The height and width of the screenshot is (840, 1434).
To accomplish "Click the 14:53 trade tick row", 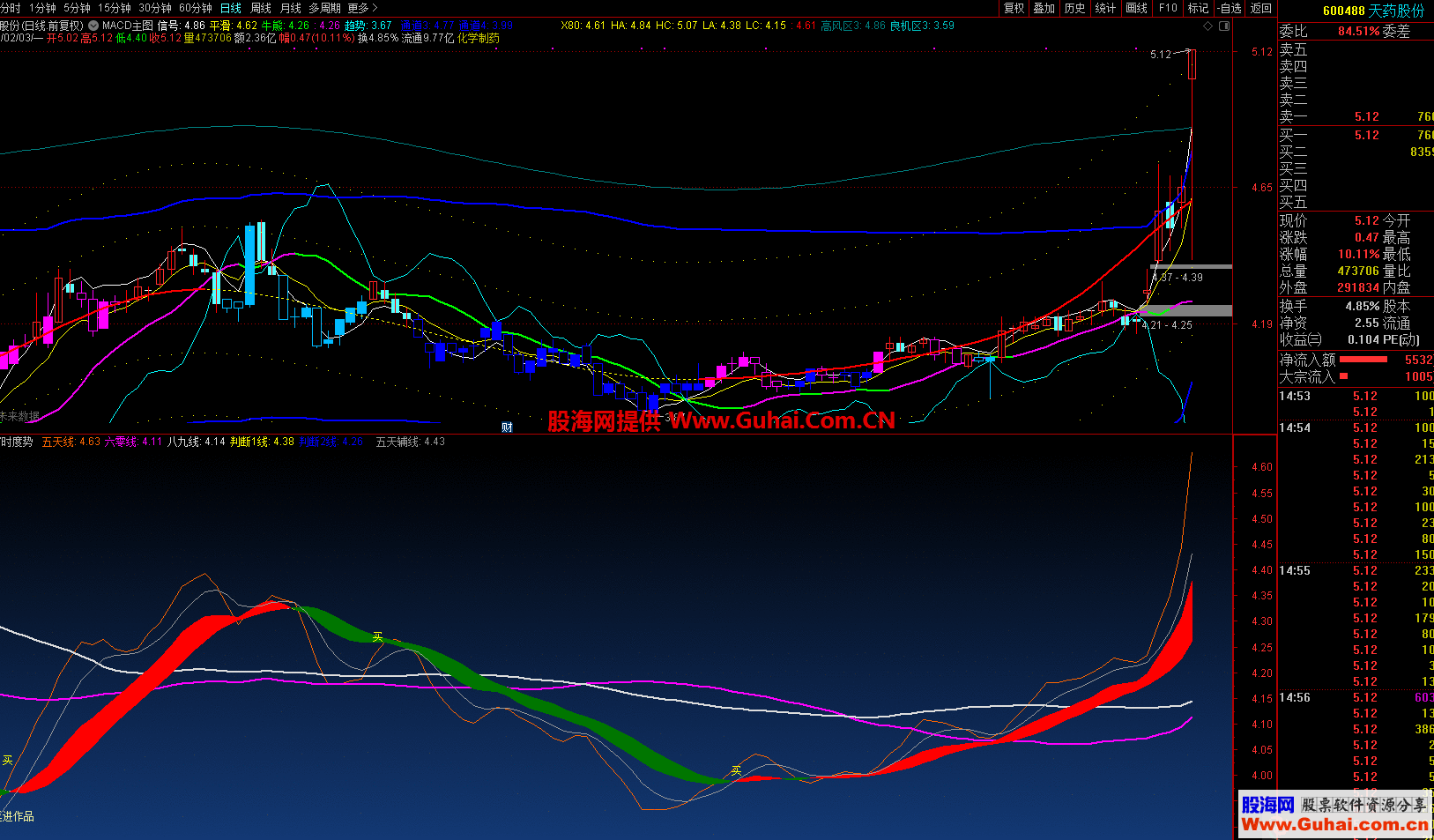I will pos(1356,396).
